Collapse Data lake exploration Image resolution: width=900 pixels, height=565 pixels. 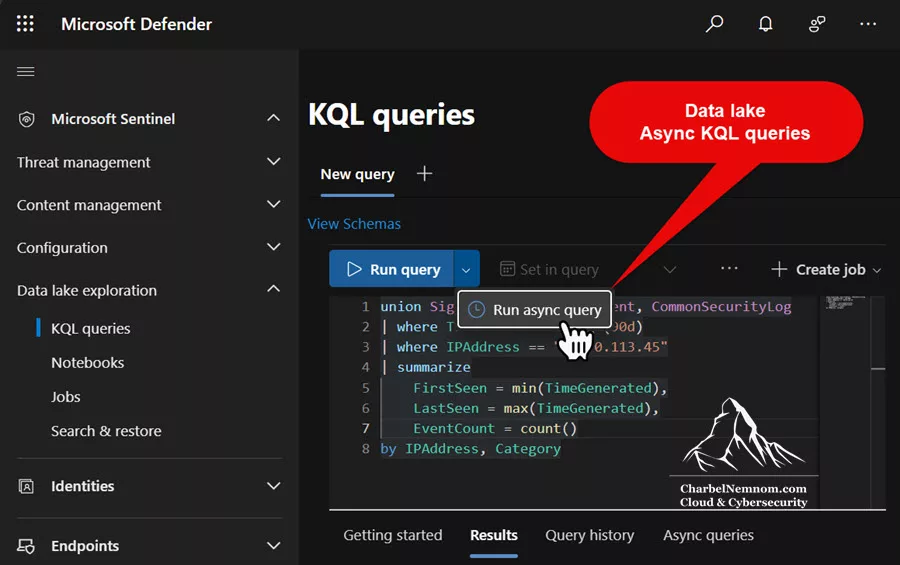coord(274,289)
